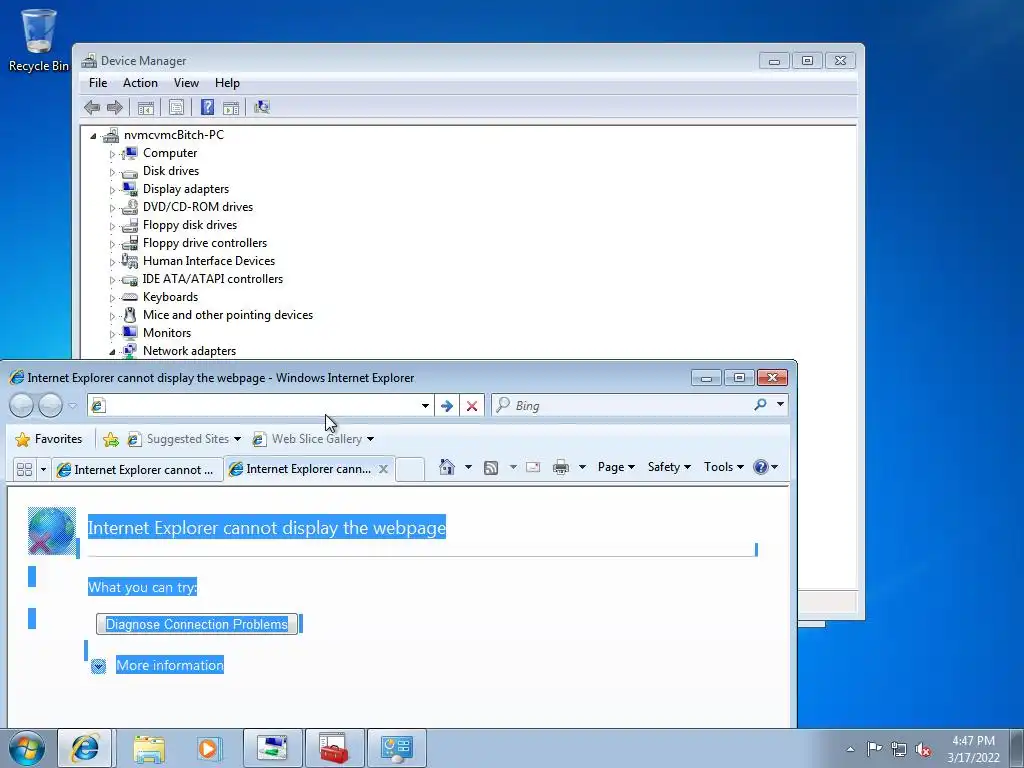Click Scan for hardware changes icon
Screen dimensions: 1024x768
coord(262,107)
